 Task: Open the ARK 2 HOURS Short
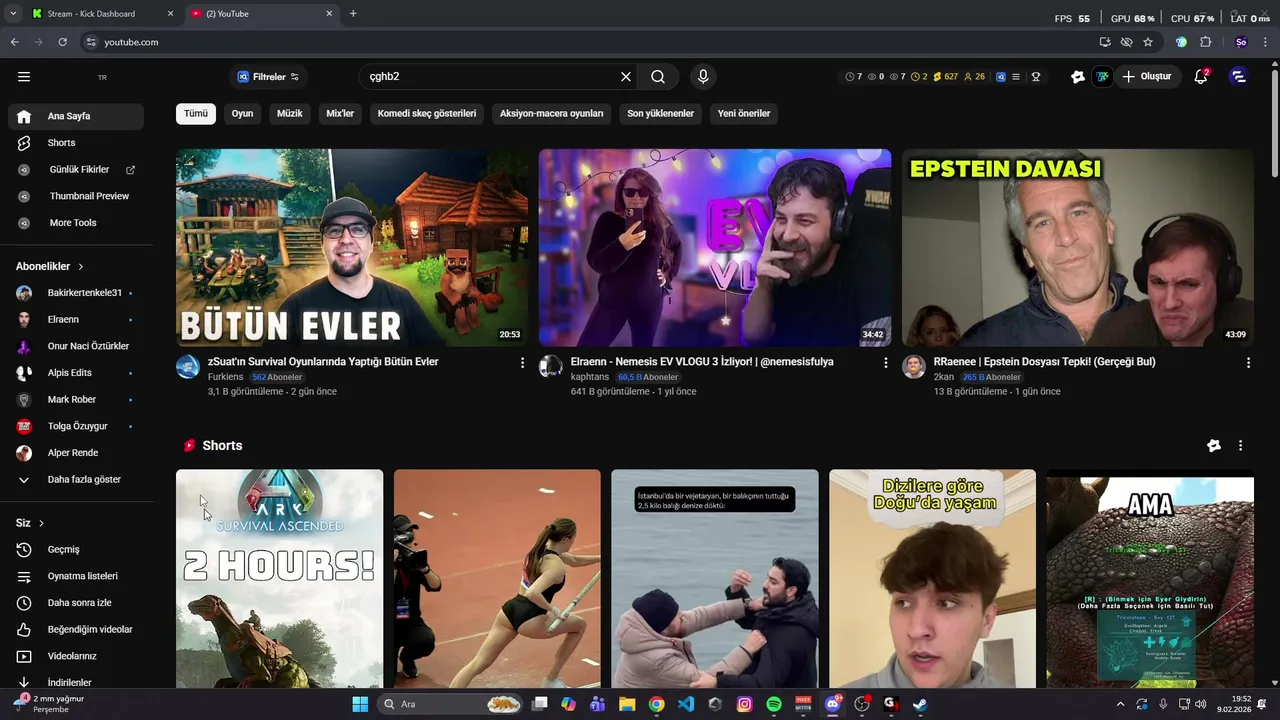[279, 578]
